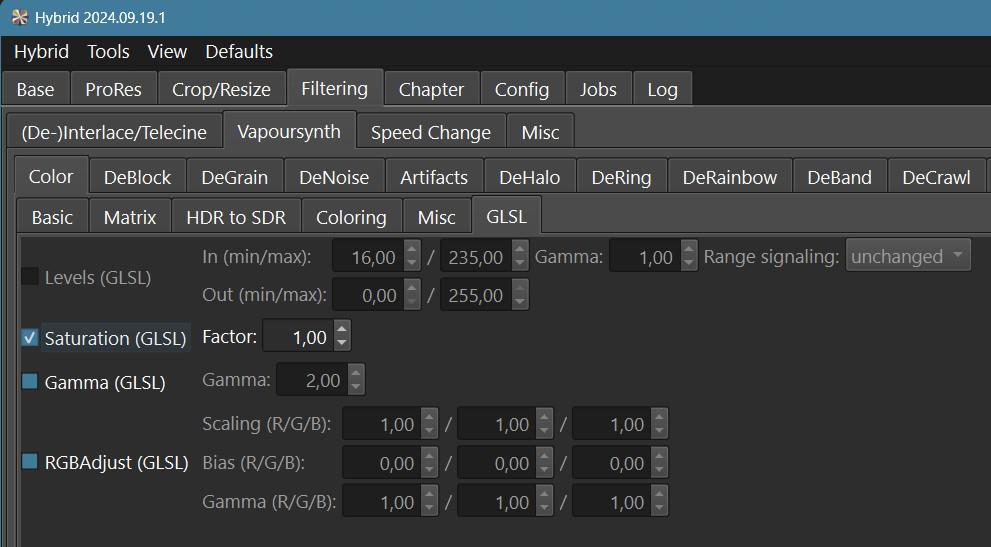Enable the RGBAdjust (GLSL) checkbox

(30, 462)
